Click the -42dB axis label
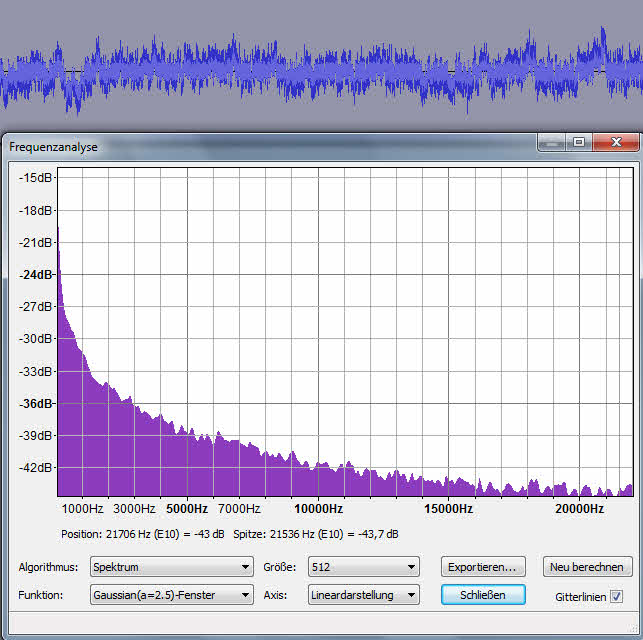The image size is (643, 640). 35,467
